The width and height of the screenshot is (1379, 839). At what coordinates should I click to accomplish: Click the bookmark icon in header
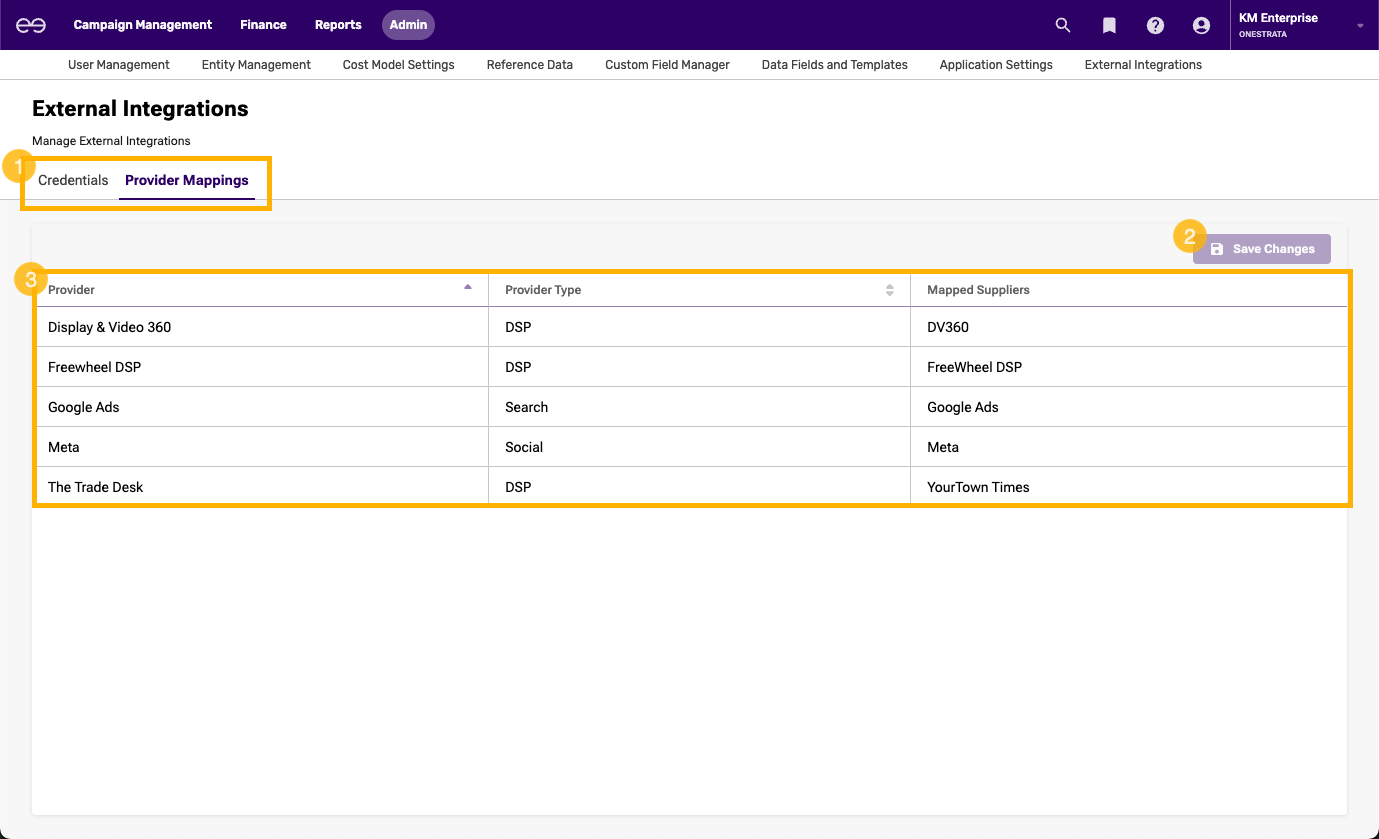click(1109, 25)
